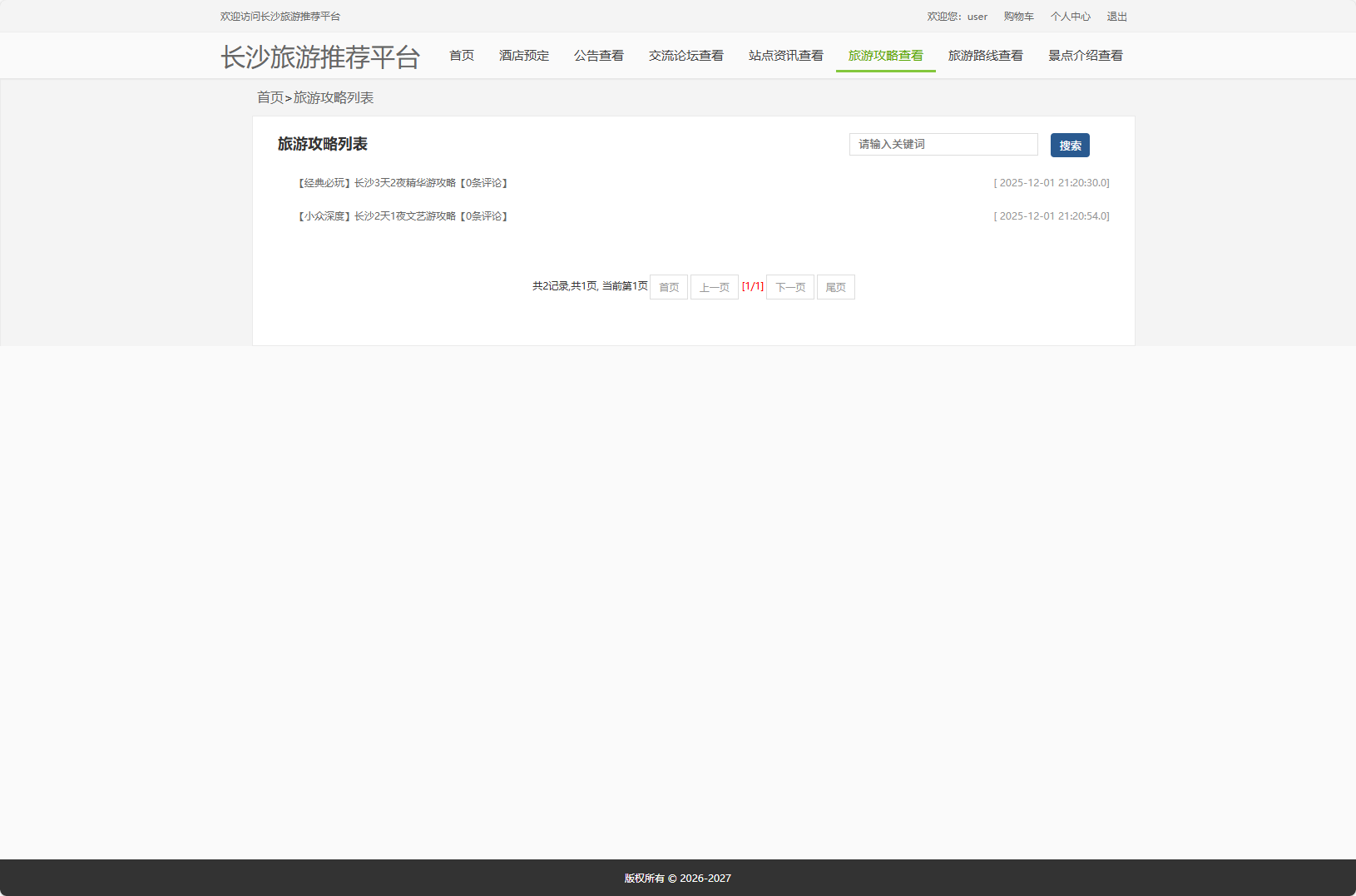Open the 长沙2天1夜文艺游攻略 guide
The width and height of the screenshot is (1356, 896).
coord(402,215)
